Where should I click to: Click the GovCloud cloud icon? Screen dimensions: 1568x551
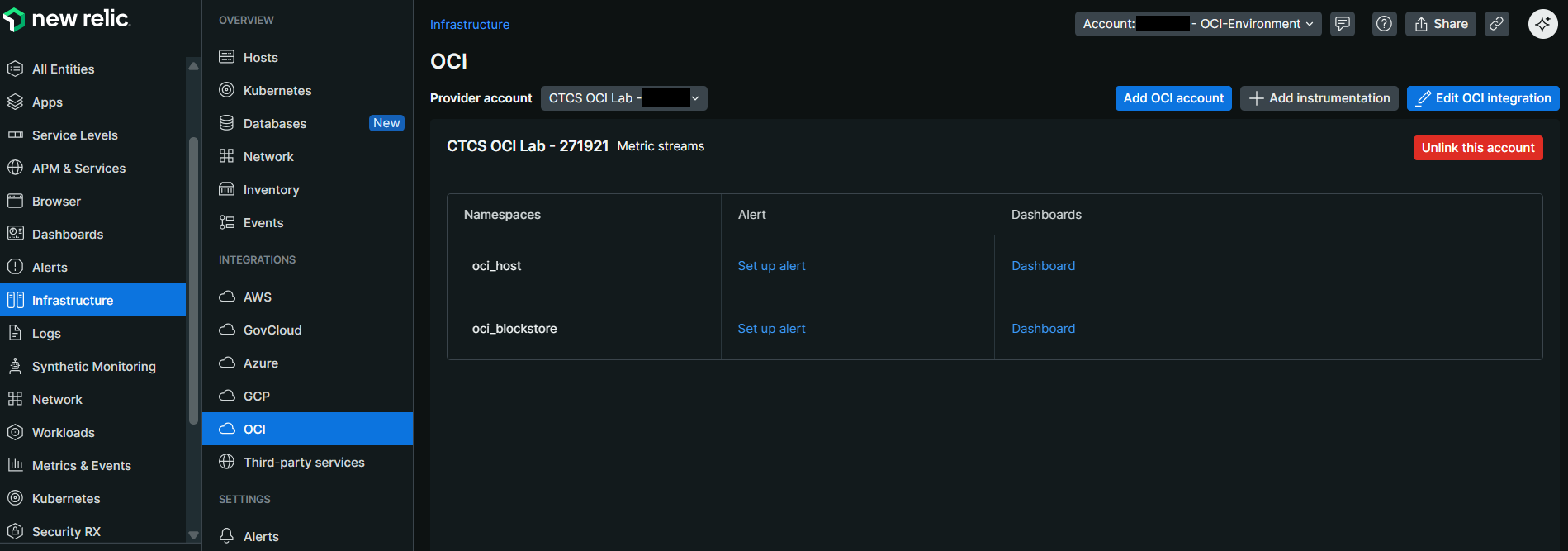[226, 330]
